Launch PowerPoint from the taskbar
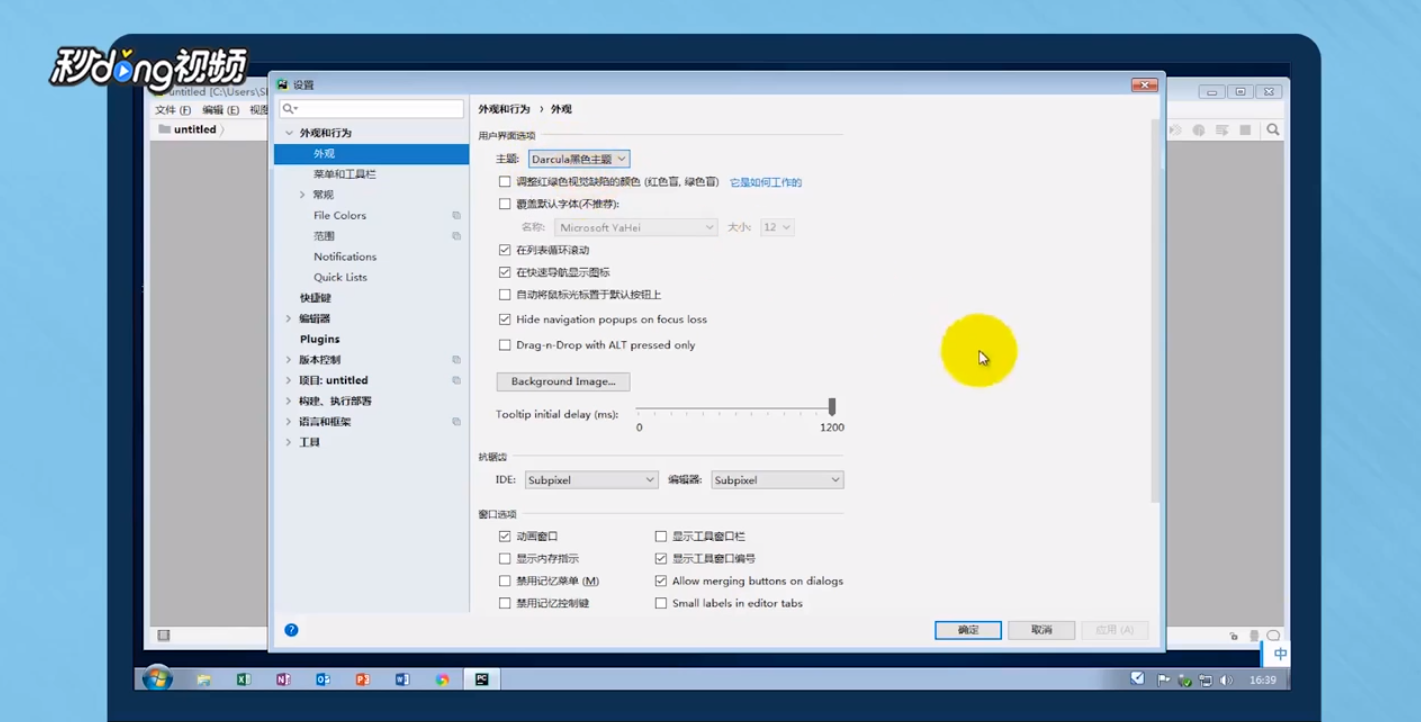 [362, 680]
